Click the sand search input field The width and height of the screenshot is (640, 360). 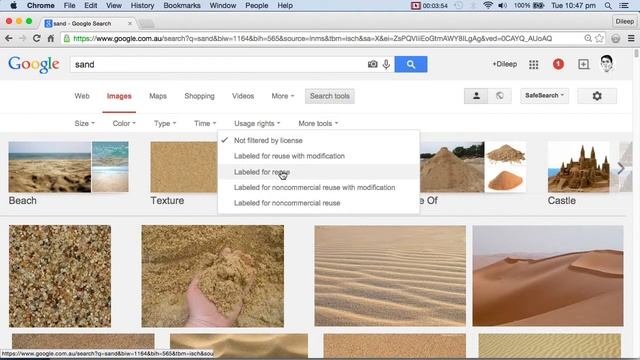[x=218, y=64]
